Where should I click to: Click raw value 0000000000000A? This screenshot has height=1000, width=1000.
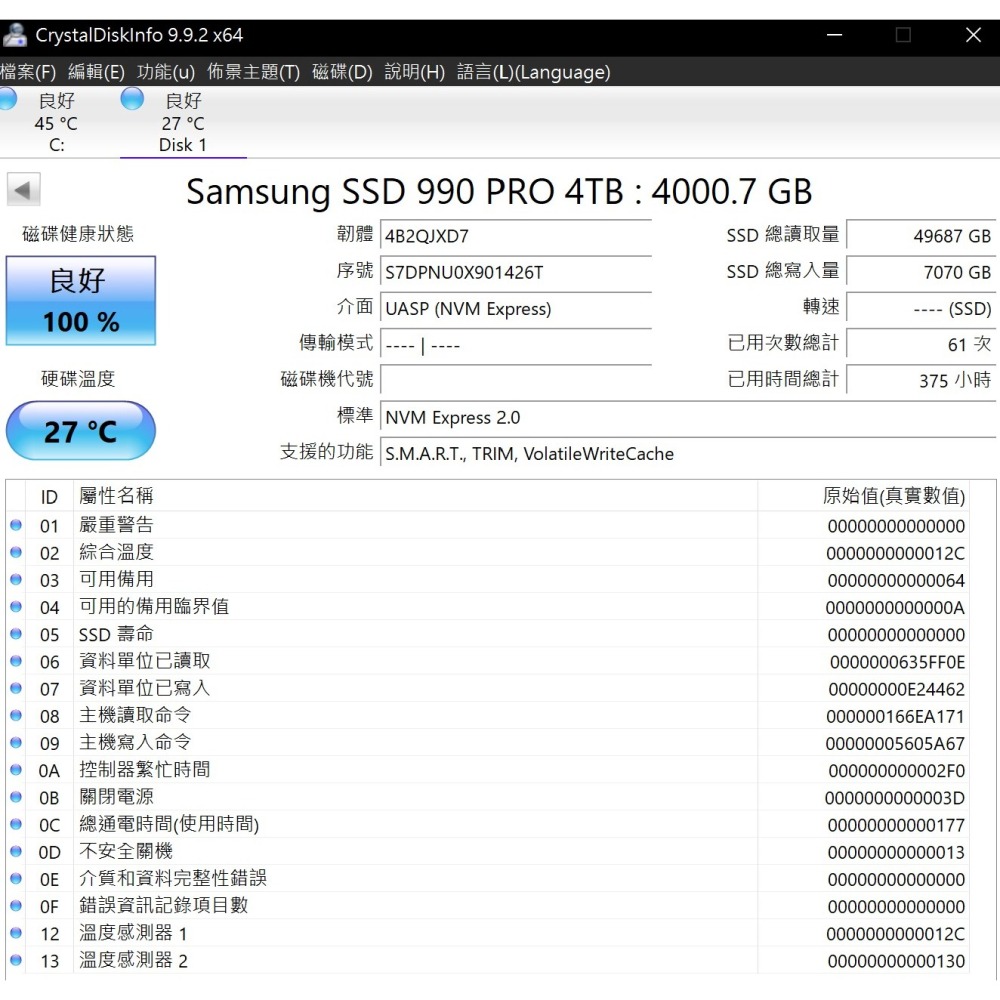click(895, 608)
